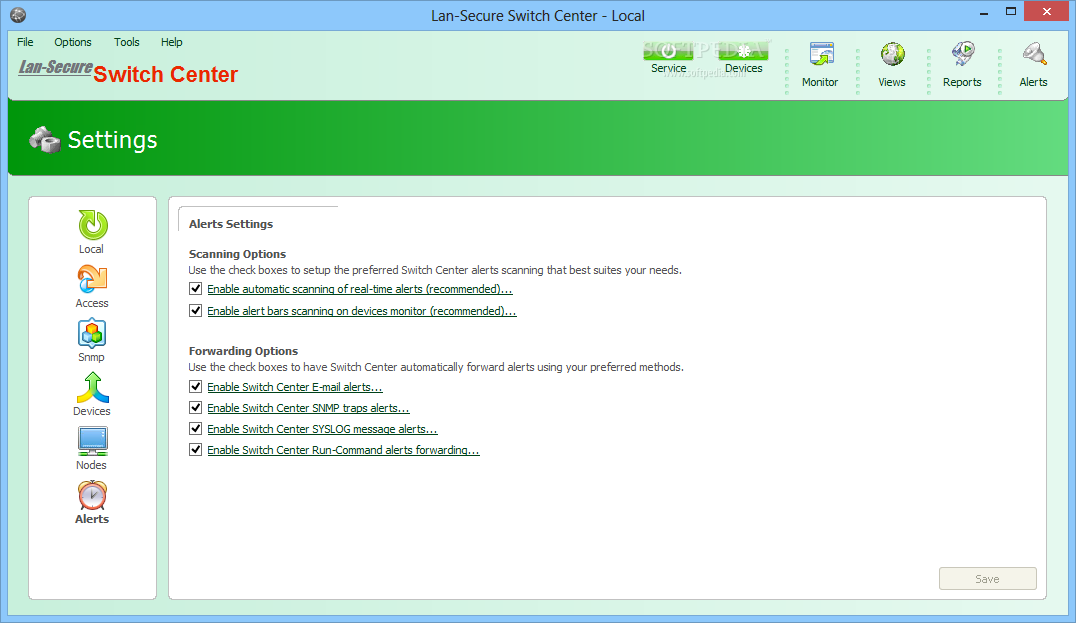Select the Devices settings icon in sidebar
The image size is (1076, 623).
coord(92,388)
